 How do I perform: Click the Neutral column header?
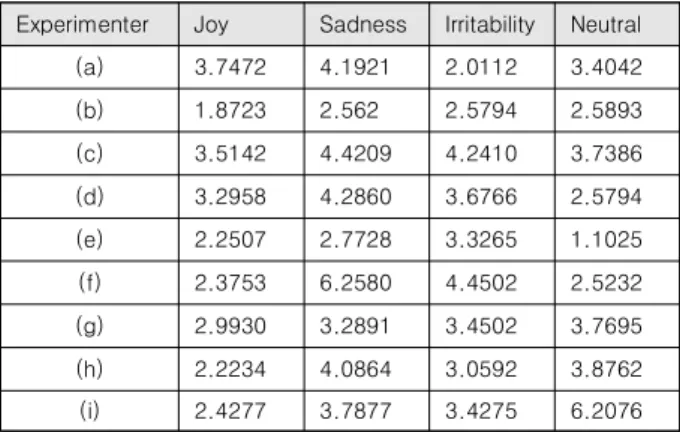pyautogui.click(x=606, y=25)
